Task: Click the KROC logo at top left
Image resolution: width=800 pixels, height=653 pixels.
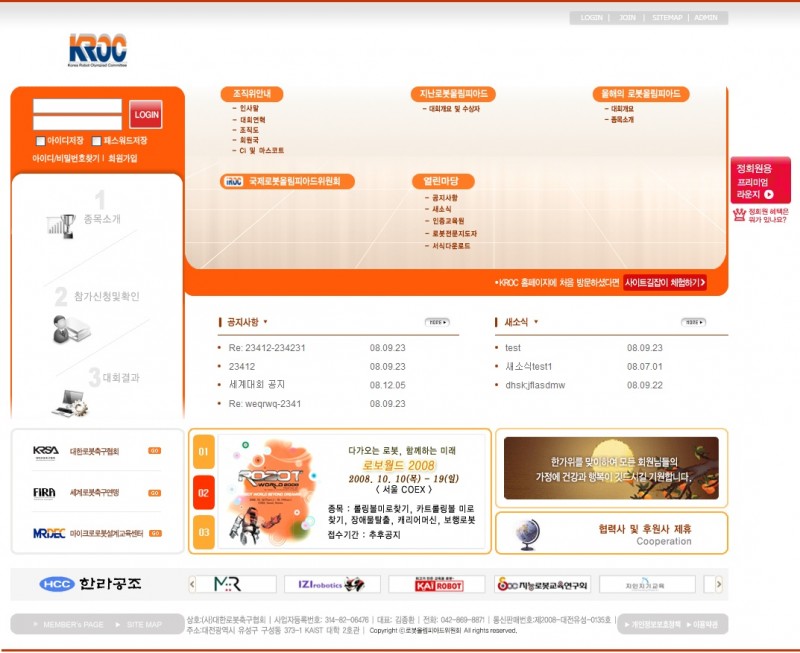Action: 97,50
